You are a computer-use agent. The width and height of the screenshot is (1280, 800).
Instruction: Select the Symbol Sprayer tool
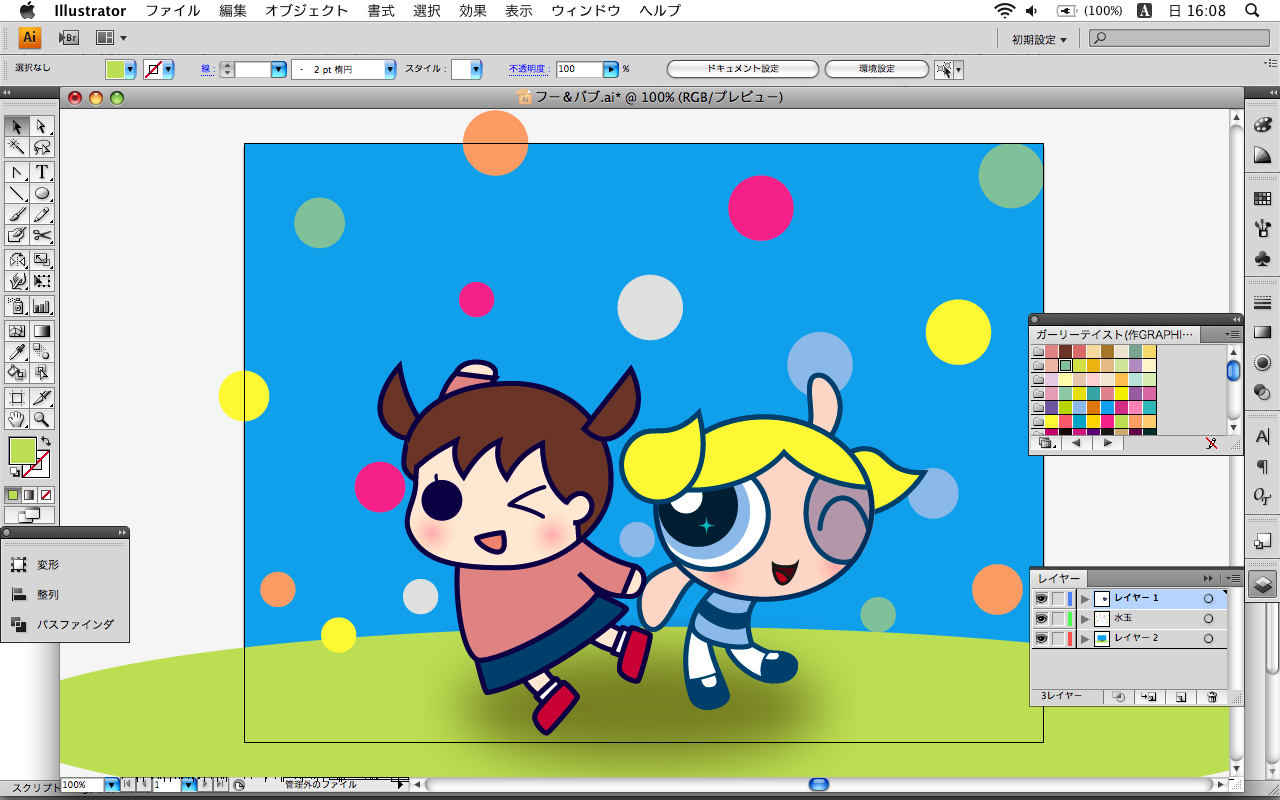[17, 306]
